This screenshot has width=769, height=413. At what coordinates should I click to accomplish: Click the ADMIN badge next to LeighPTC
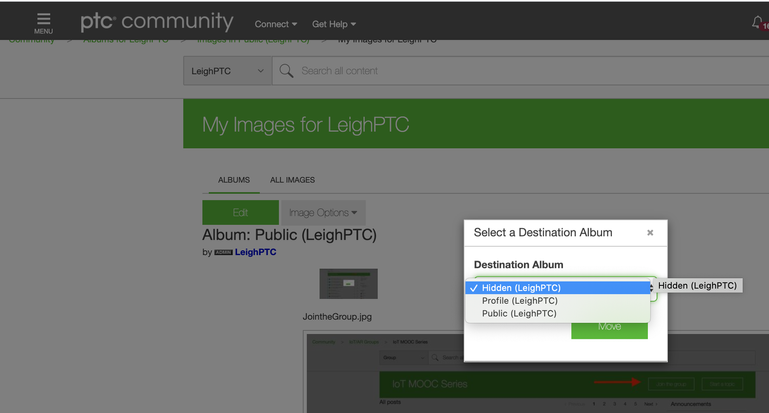pos(223,253)
